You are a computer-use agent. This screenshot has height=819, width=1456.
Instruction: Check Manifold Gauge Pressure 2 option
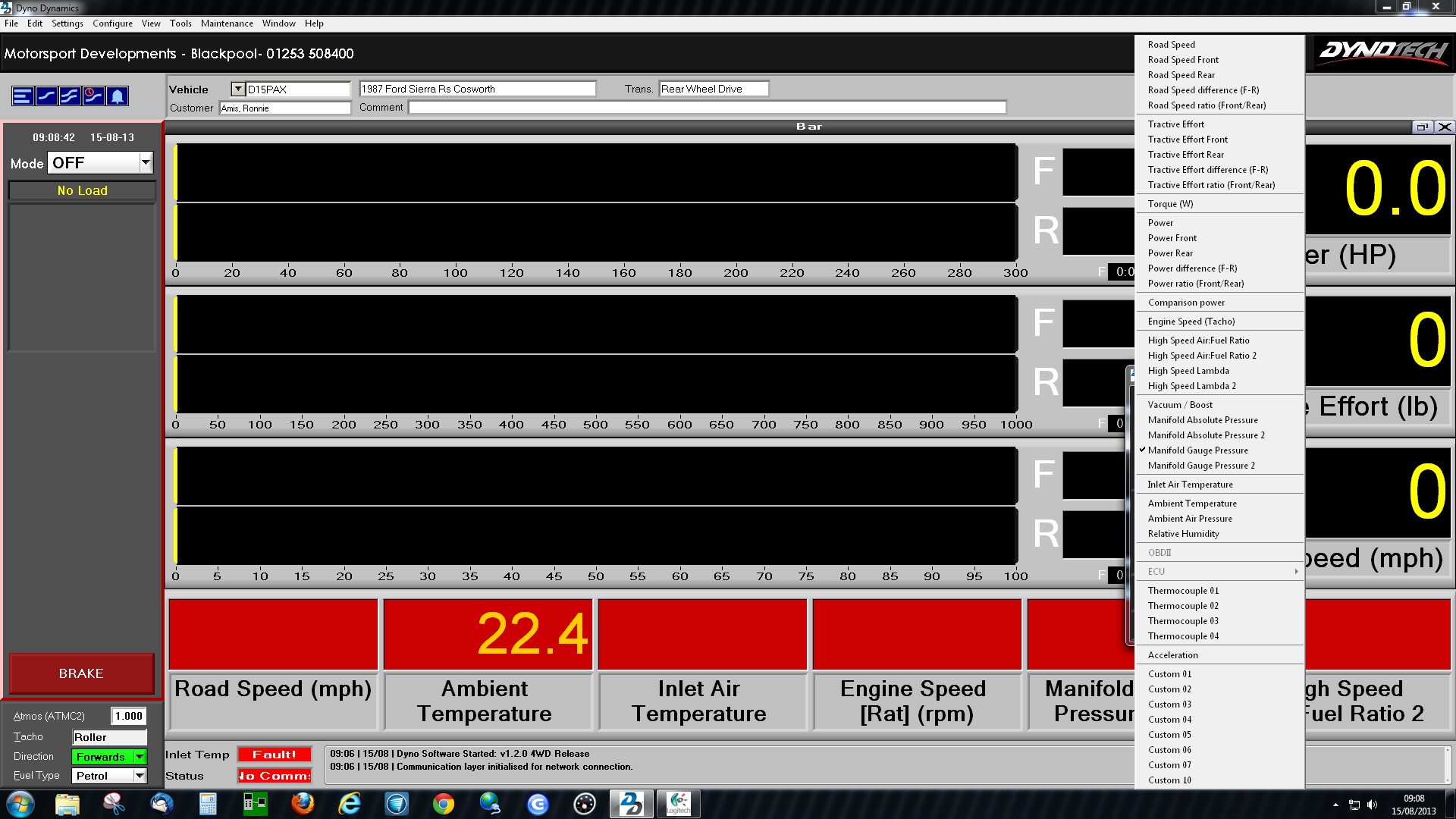coord(1200,466)
